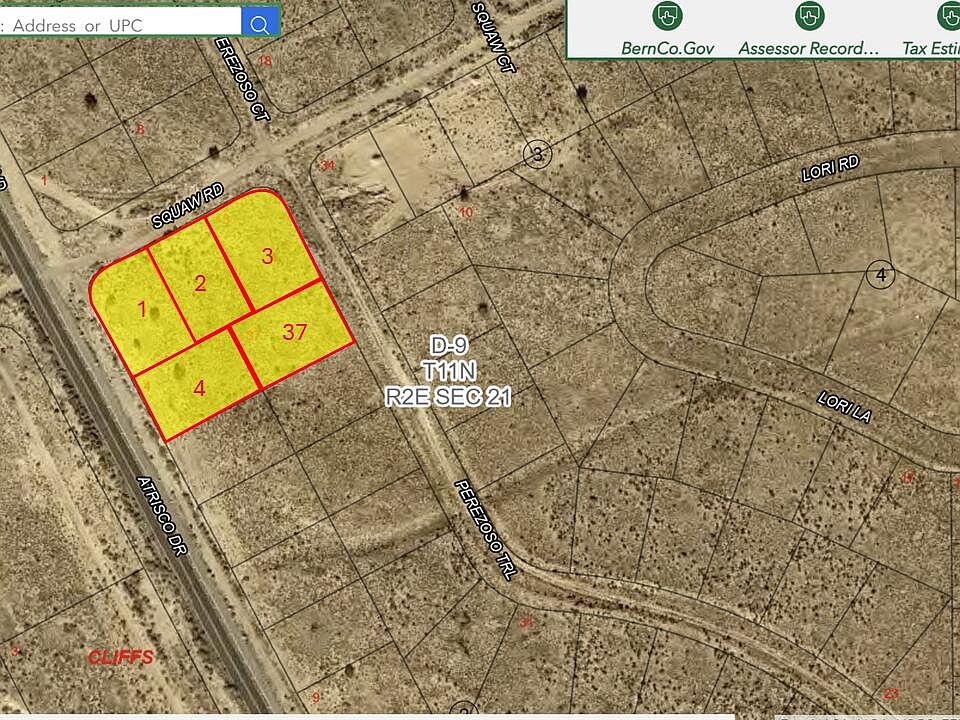Select highlighted parcel 37
Screen dimensions: 960x720
tap(294, 332)
